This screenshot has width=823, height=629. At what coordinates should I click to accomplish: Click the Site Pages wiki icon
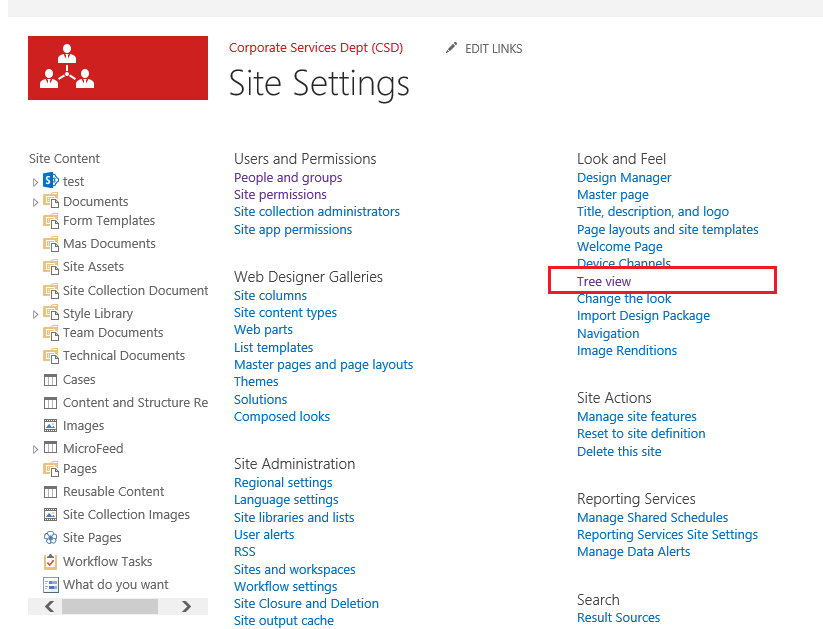[50, 538]
